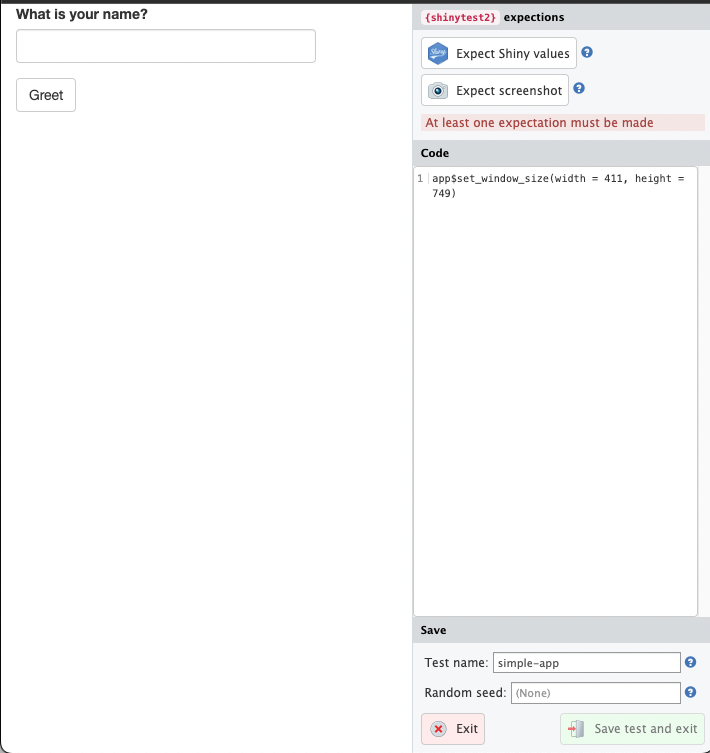Focus the 'What is your name?' text box
710x753 pixels.
(166, 46)
